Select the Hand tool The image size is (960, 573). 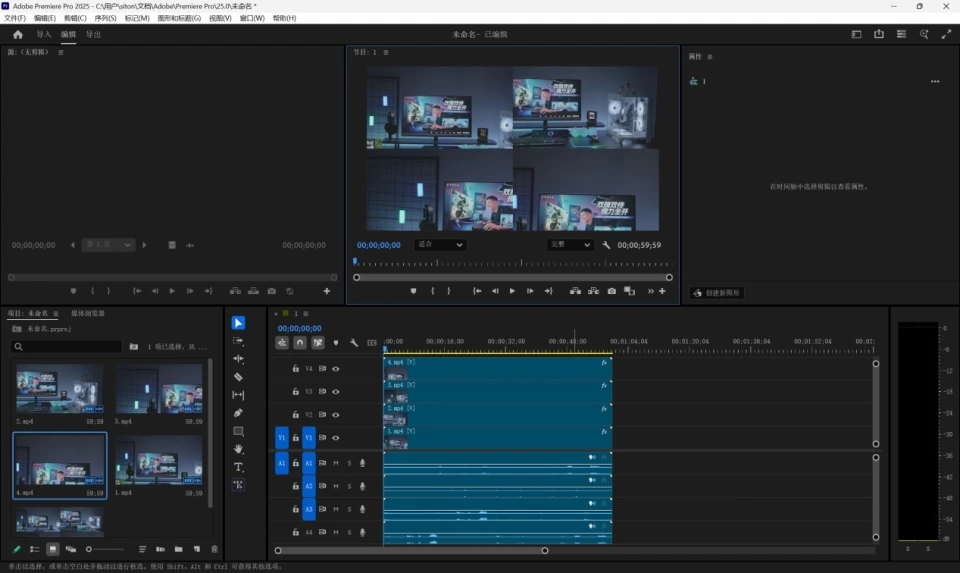click(238, 449)
